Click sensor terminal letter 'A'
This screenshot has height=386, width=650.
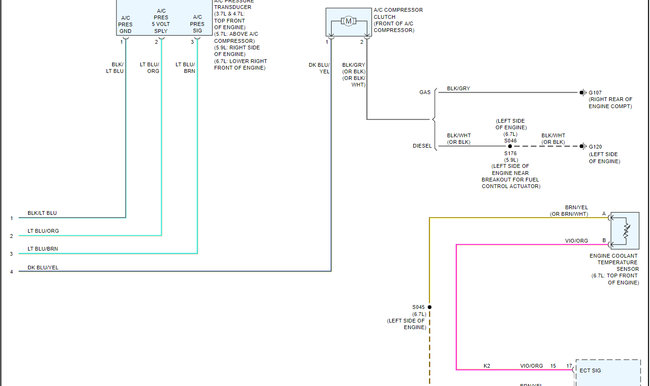[604, 214]
